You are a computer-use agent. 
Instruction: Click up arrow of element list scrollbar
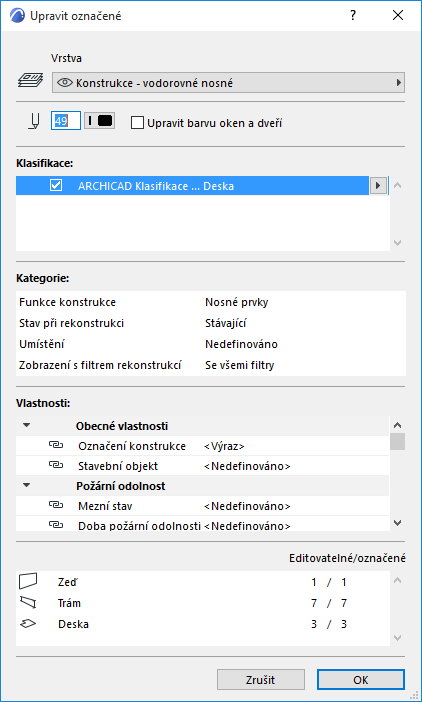[x=397, y=581]
